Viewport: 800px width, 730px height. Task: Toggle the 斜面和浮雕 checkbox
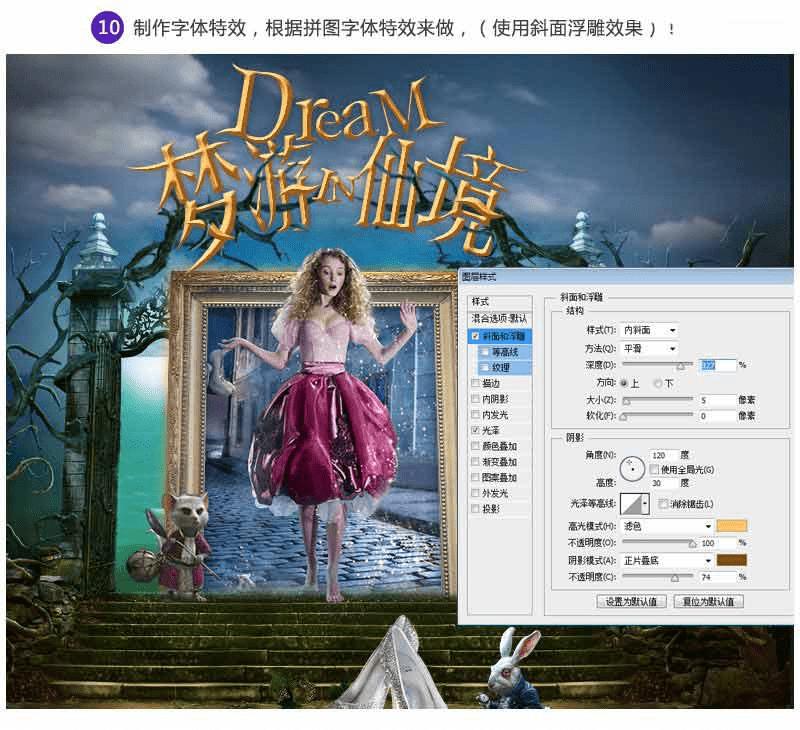(x=476, y=336)
